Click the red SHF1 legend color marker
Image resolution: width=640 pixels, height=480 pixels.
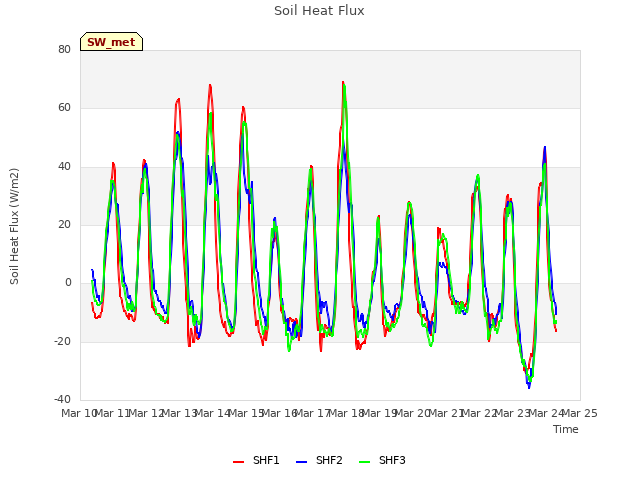point(238,462)
